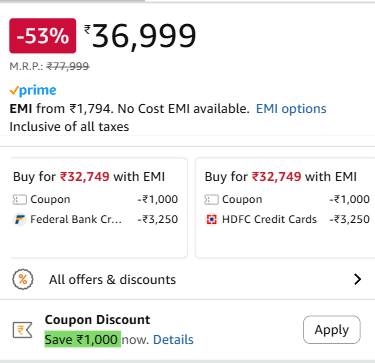Viewport: 375px width, 363px height.
Task: Click HDFC Credit Cards -₹3,250 discount line
Action: pyautogui.click(x=287, y=219)
